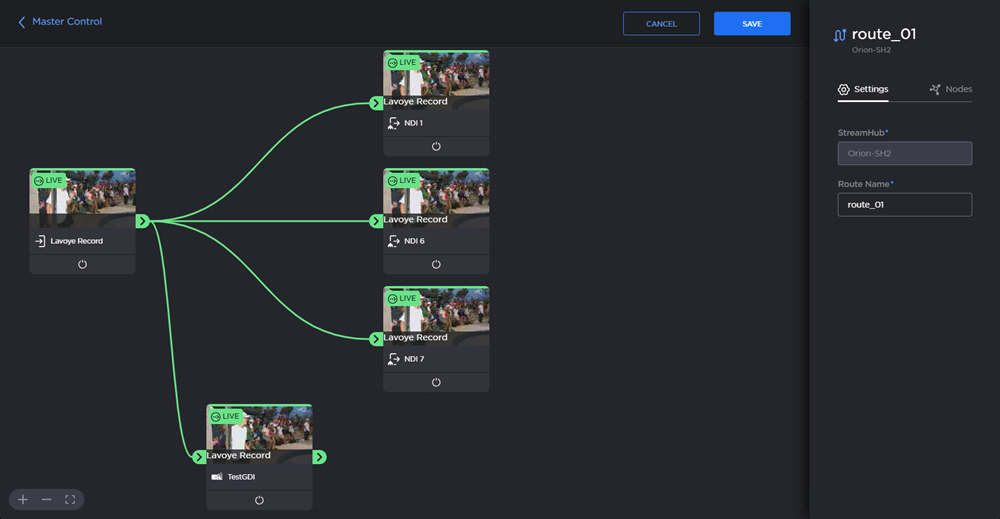Viewport: 1000px width, 519px height.
Task: Click the Route Name input field
Action: pyautogui.click(x=904, y=204)
